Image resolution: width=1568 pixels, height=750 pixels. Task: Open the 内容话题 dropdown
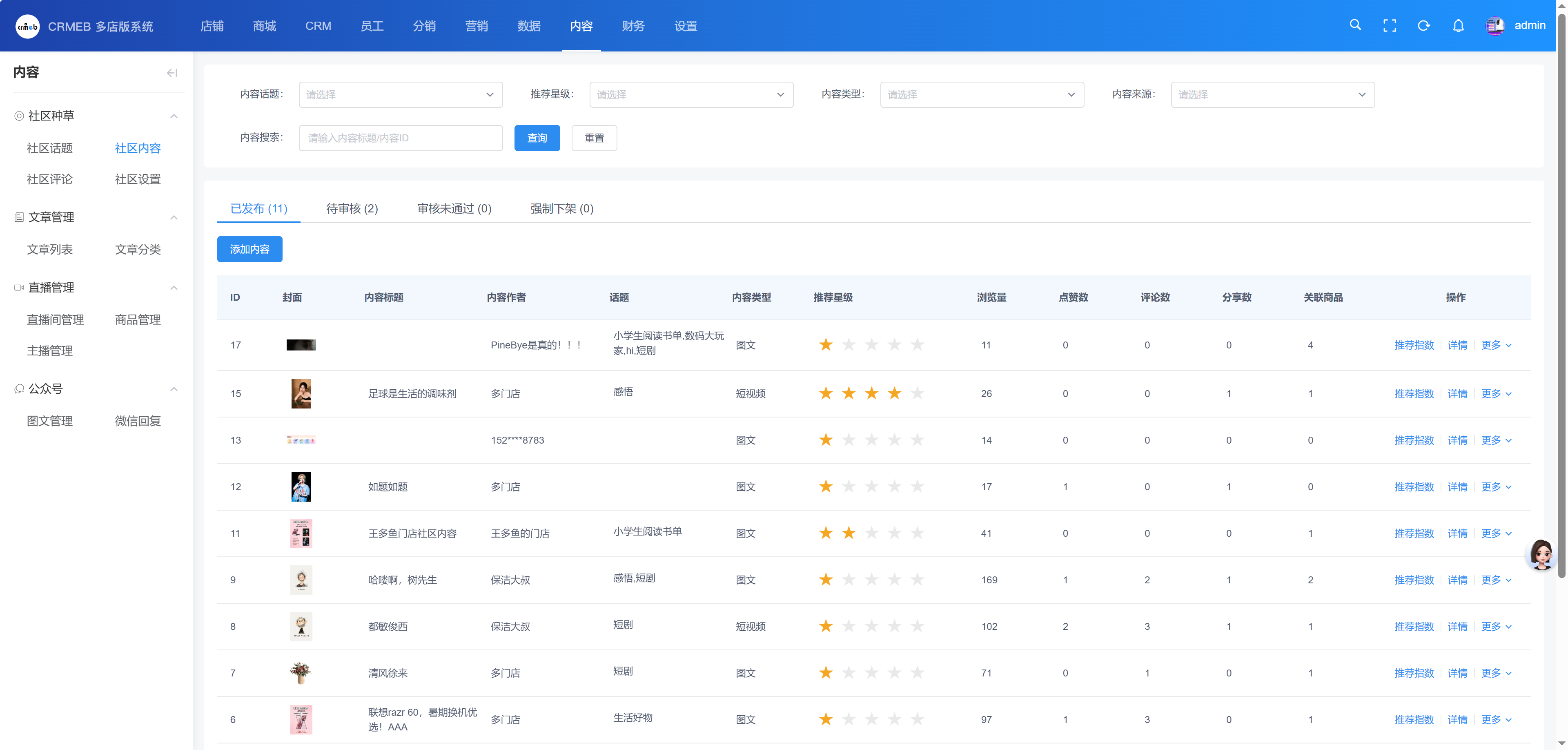point(401,95)
